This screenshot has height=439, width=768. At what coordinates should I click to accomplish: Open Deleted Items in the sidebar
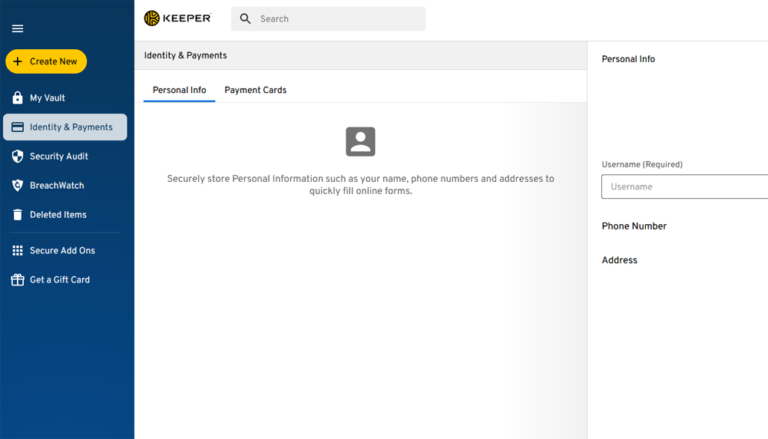(x=58, y=214)
